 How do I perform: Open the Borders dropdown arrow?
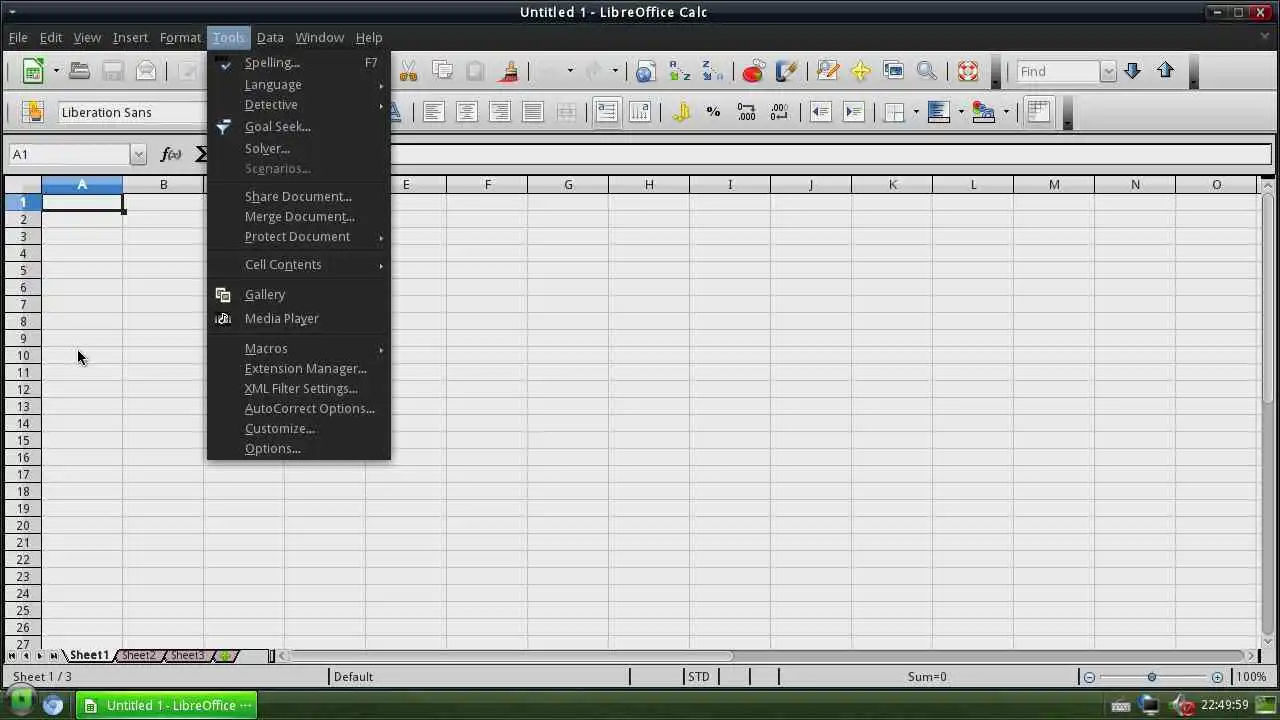click(x=917, y=112)
